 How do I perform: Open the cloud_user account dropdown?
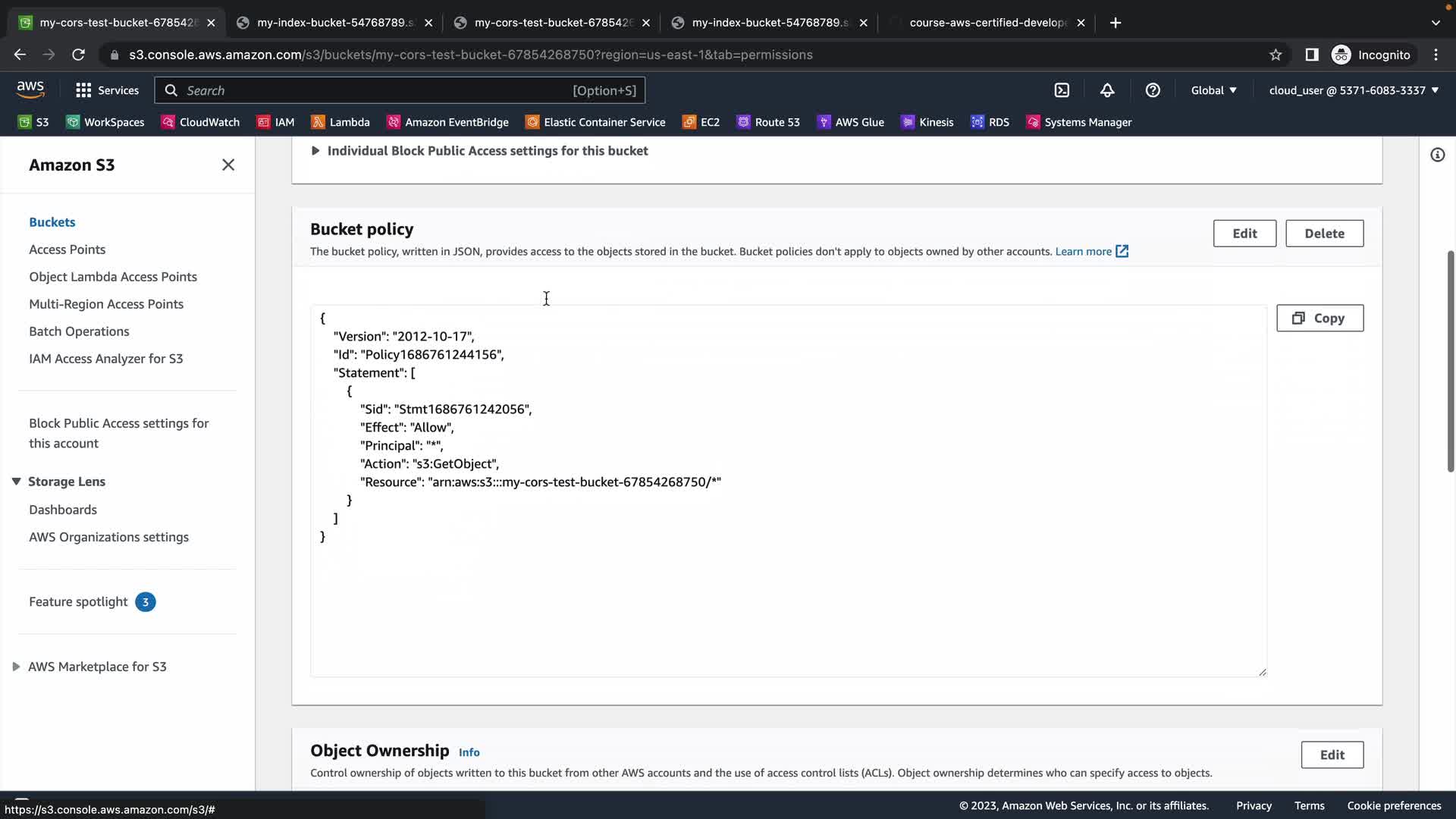(1354, 90)
